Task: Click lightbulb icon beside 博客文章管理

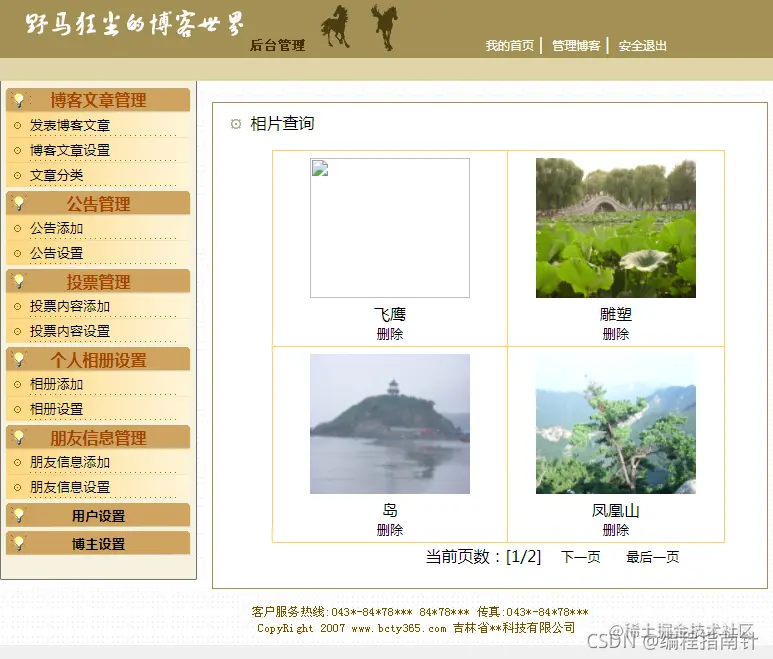Action: 19,100
